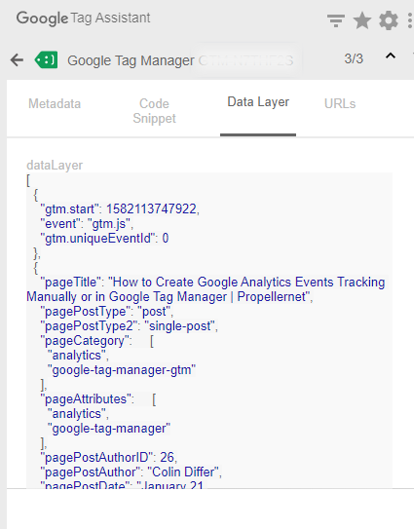
Task: Select the Data Layer tab
Action: (x=258, y=102)
